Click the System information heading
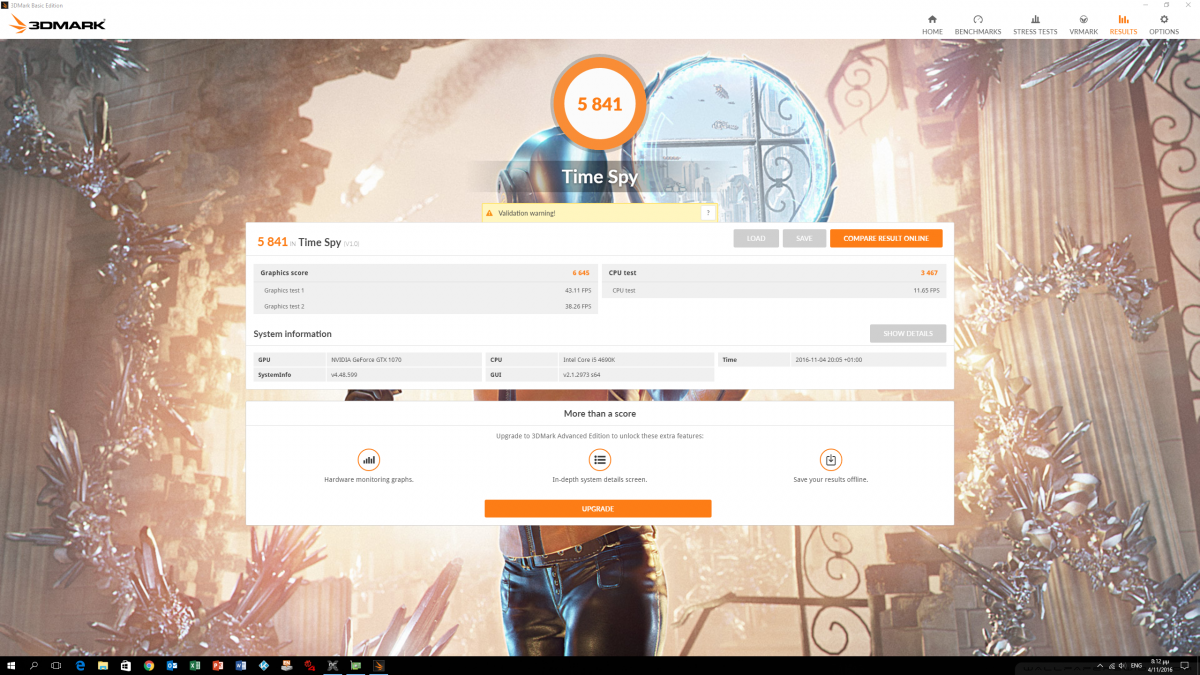This screenshot has height=675, width=1200. pyautogui.click(x=293, y=334)
